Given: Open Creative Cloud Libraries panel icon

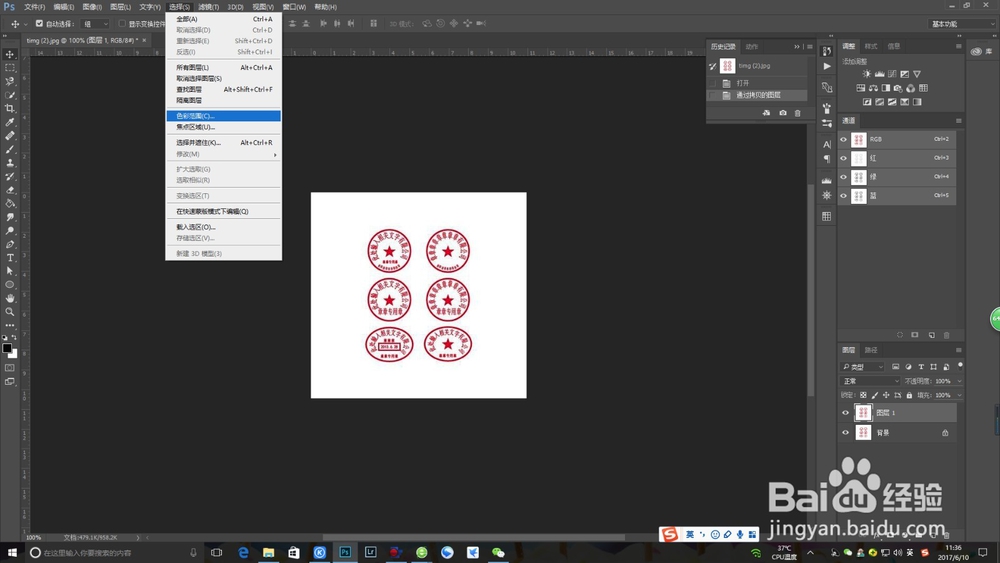Looking at the screenshot, I should (x=976, y=52).
